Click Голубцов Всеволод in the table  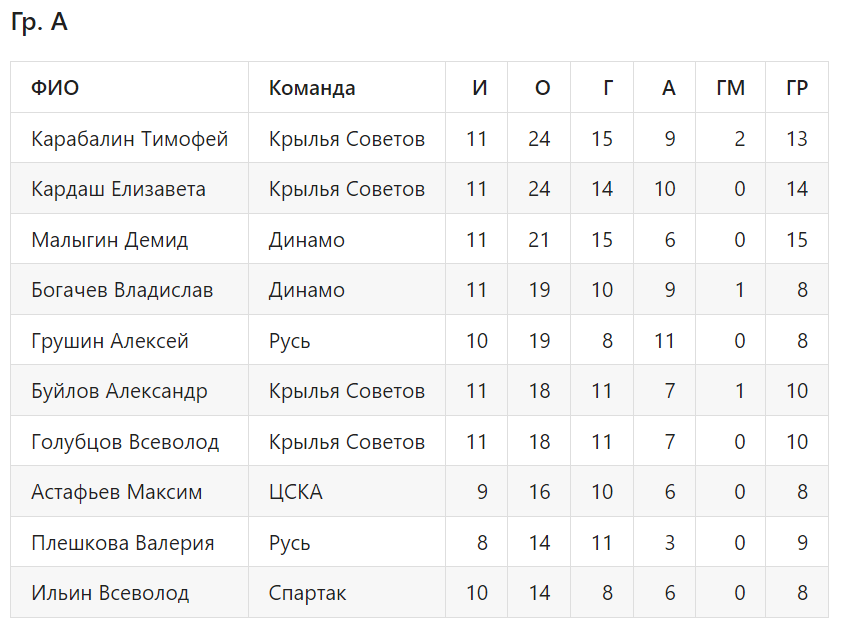point(125,442)
